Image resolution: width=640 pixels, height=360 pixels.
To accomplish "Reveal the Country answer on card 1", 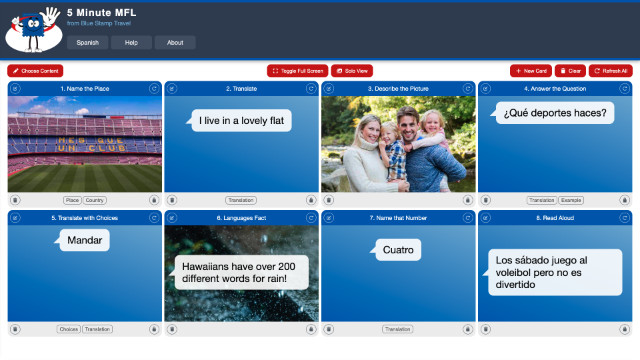I will (95, 200).
